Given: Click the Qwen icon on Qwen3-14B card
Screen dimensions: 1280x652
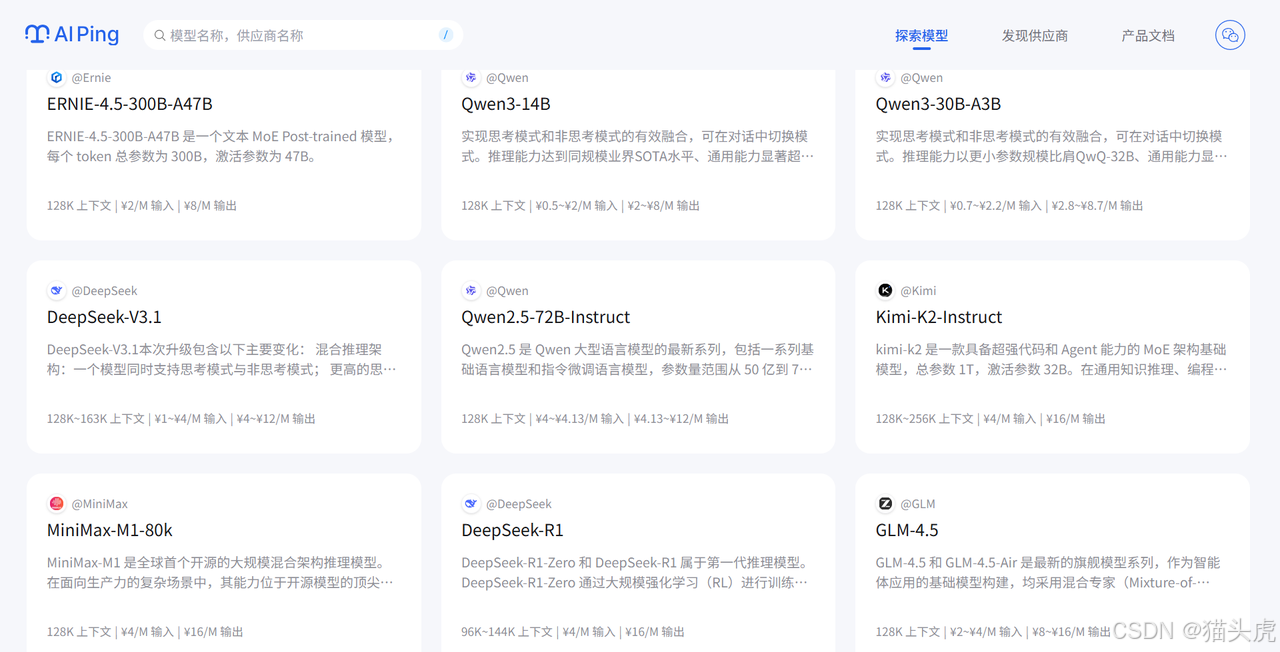Looking at the screenshot, I should 471,78.
